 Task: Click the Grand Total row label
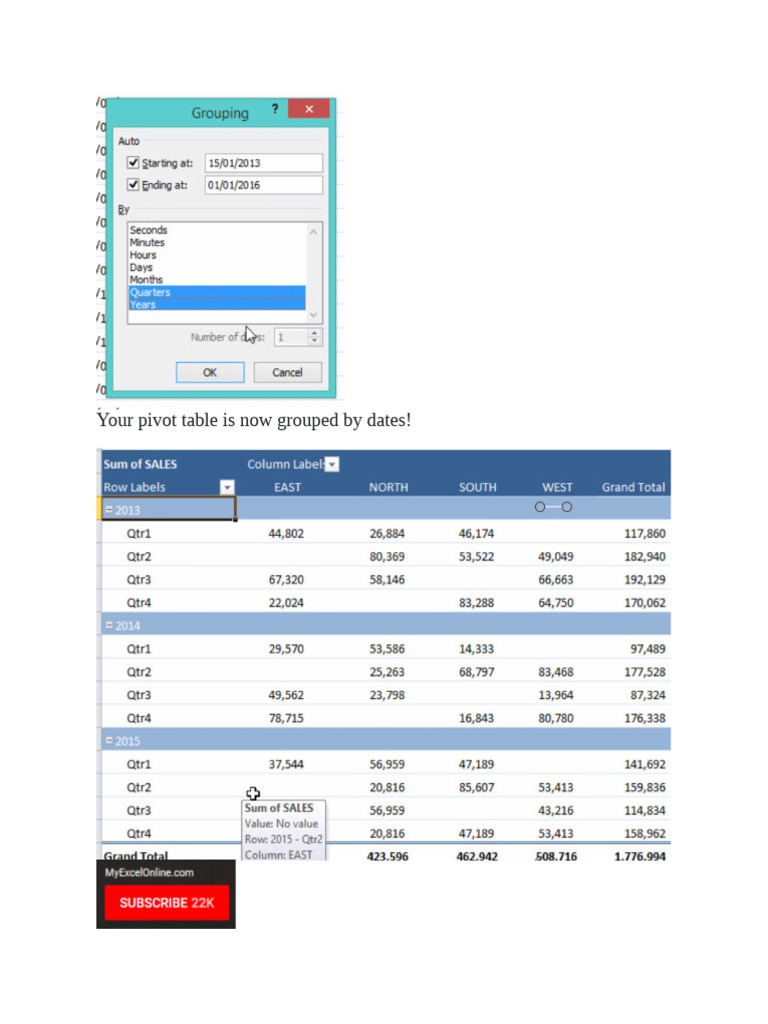click(136, 856)
